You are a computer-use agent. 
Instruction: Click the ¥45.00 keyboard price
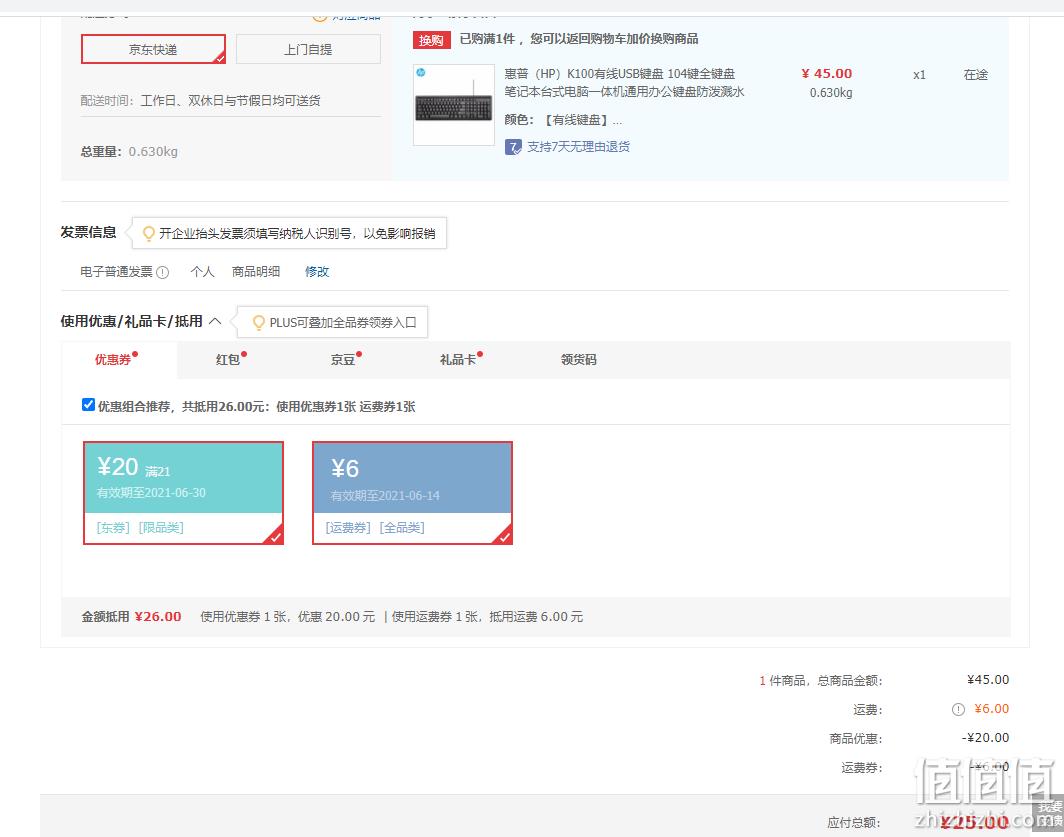(x=826, y=73)
